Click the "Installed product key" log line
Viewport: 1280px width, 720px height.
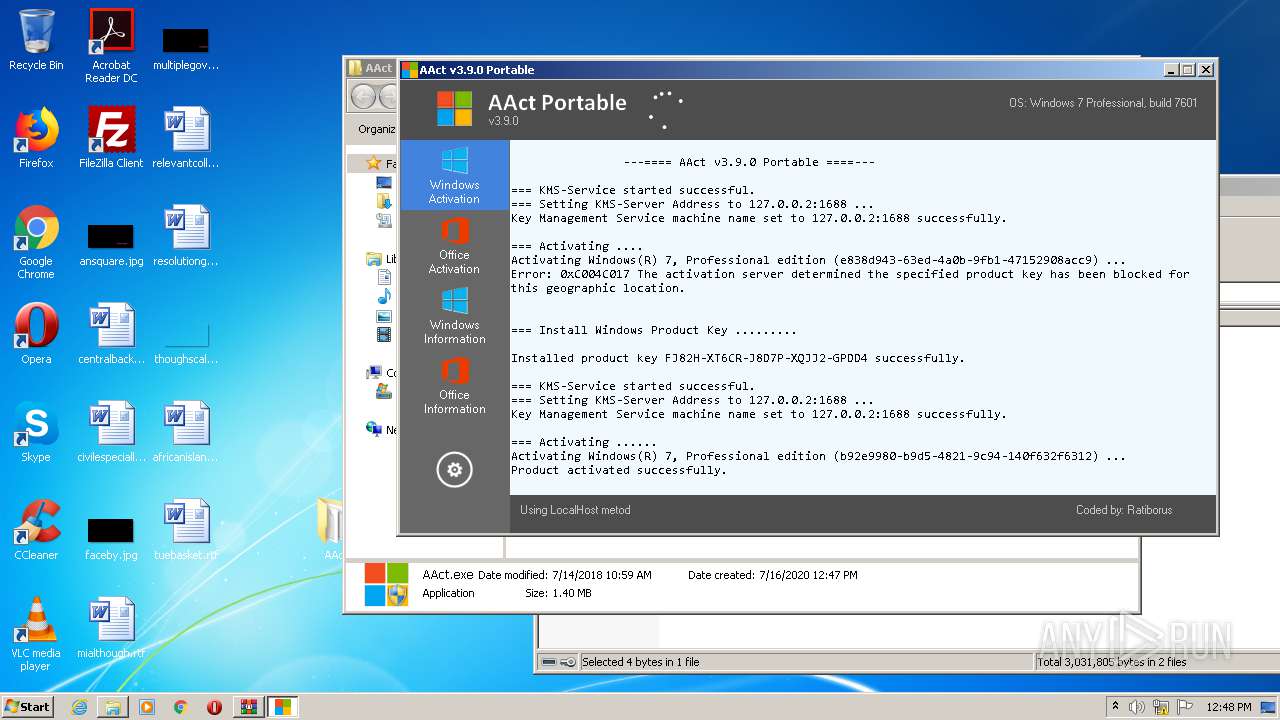tap(738, 358)
